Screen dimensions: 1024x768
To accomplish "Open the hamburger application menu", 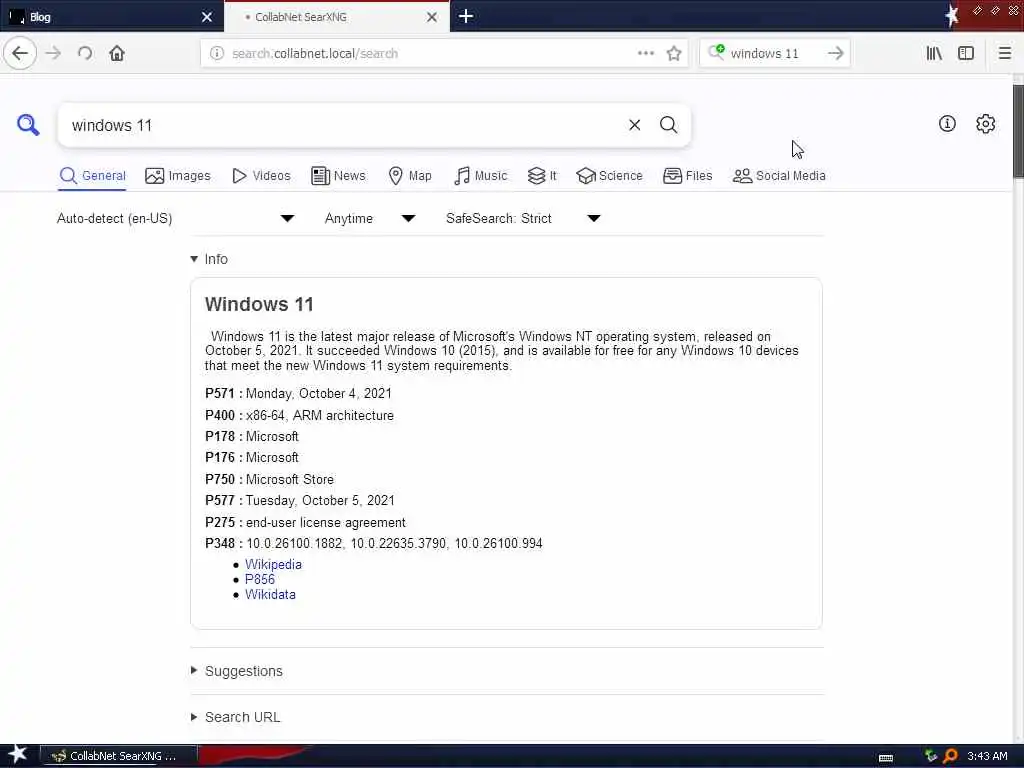I will tap(1005, 54).
